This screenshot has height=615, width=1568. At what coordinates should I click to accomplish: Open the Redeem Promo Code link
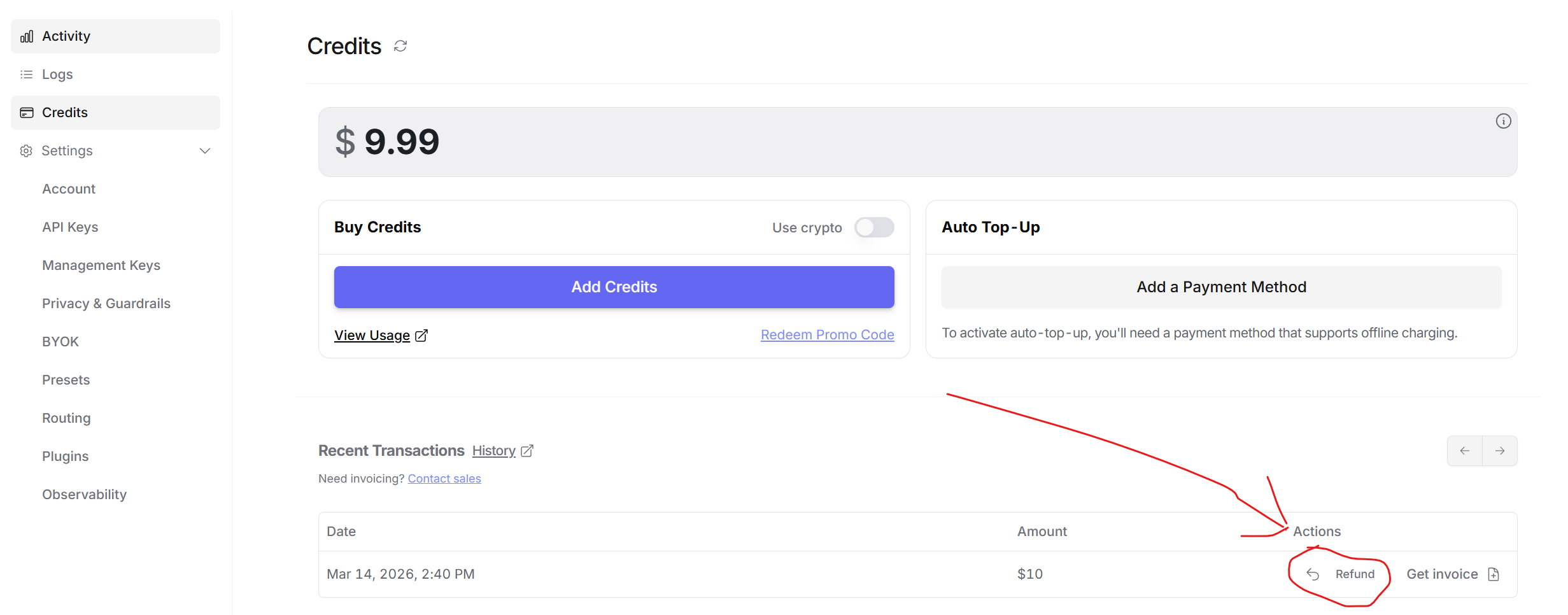[827, 335]
